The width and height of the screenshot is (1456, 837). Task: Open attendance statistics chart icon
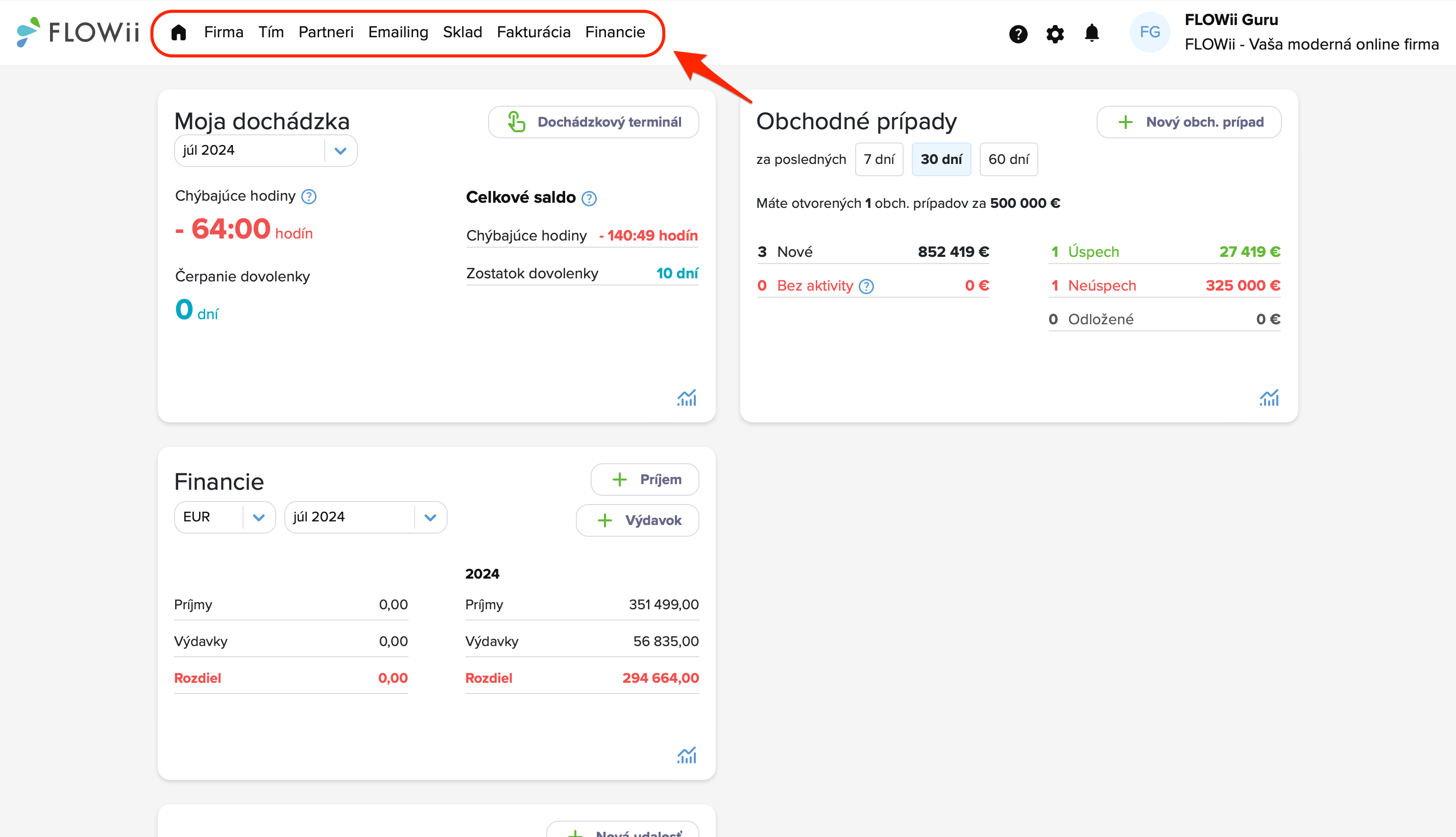[x=687, y=398]
